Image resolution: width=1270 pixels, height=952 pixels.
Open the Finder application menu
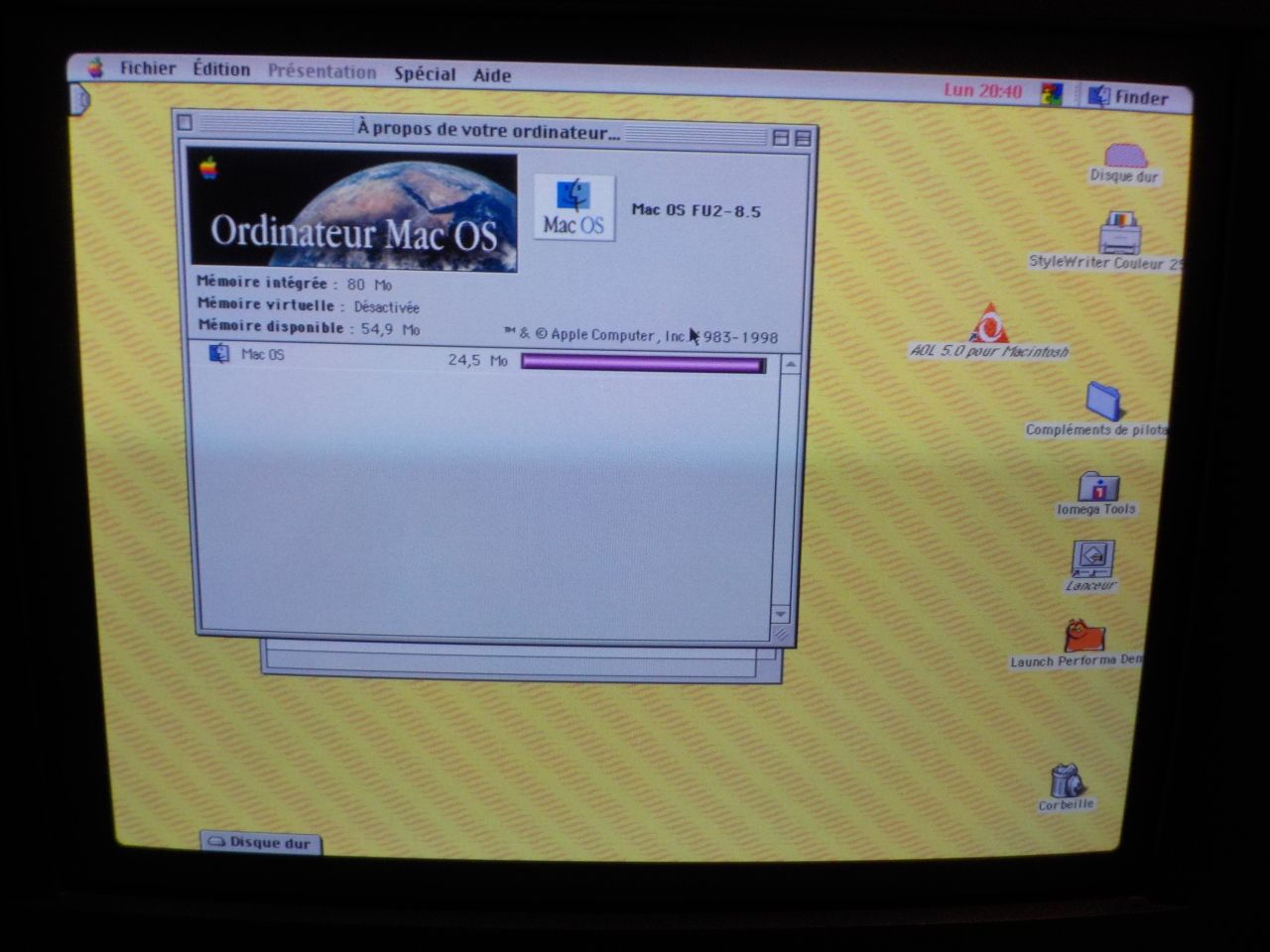[x=1129, y=96]
